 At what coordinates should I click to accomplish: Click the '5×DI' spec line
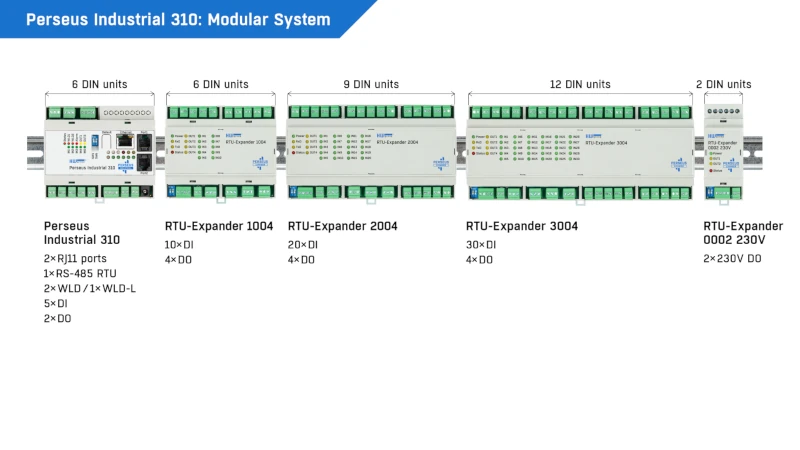click(x=56, y=304)
